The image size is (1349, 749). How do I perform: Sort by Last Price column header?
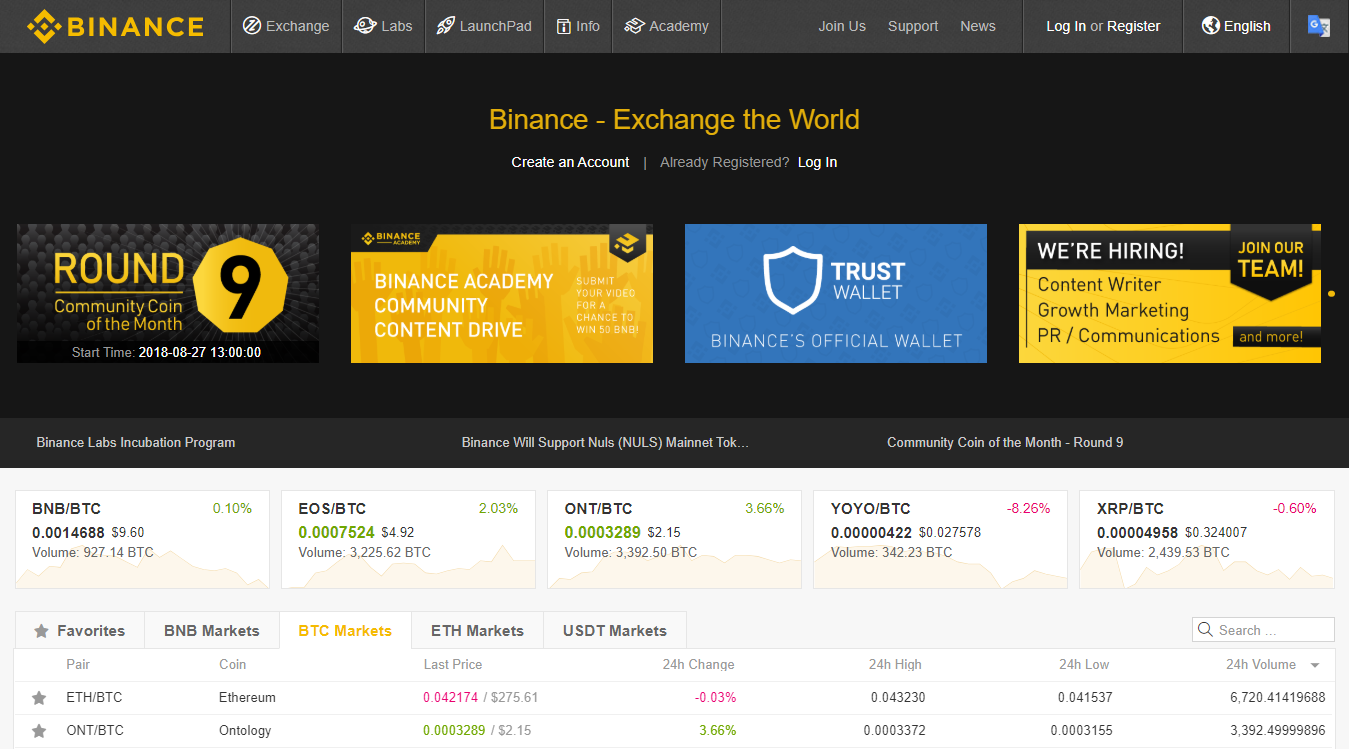click(x=453, y=664)
